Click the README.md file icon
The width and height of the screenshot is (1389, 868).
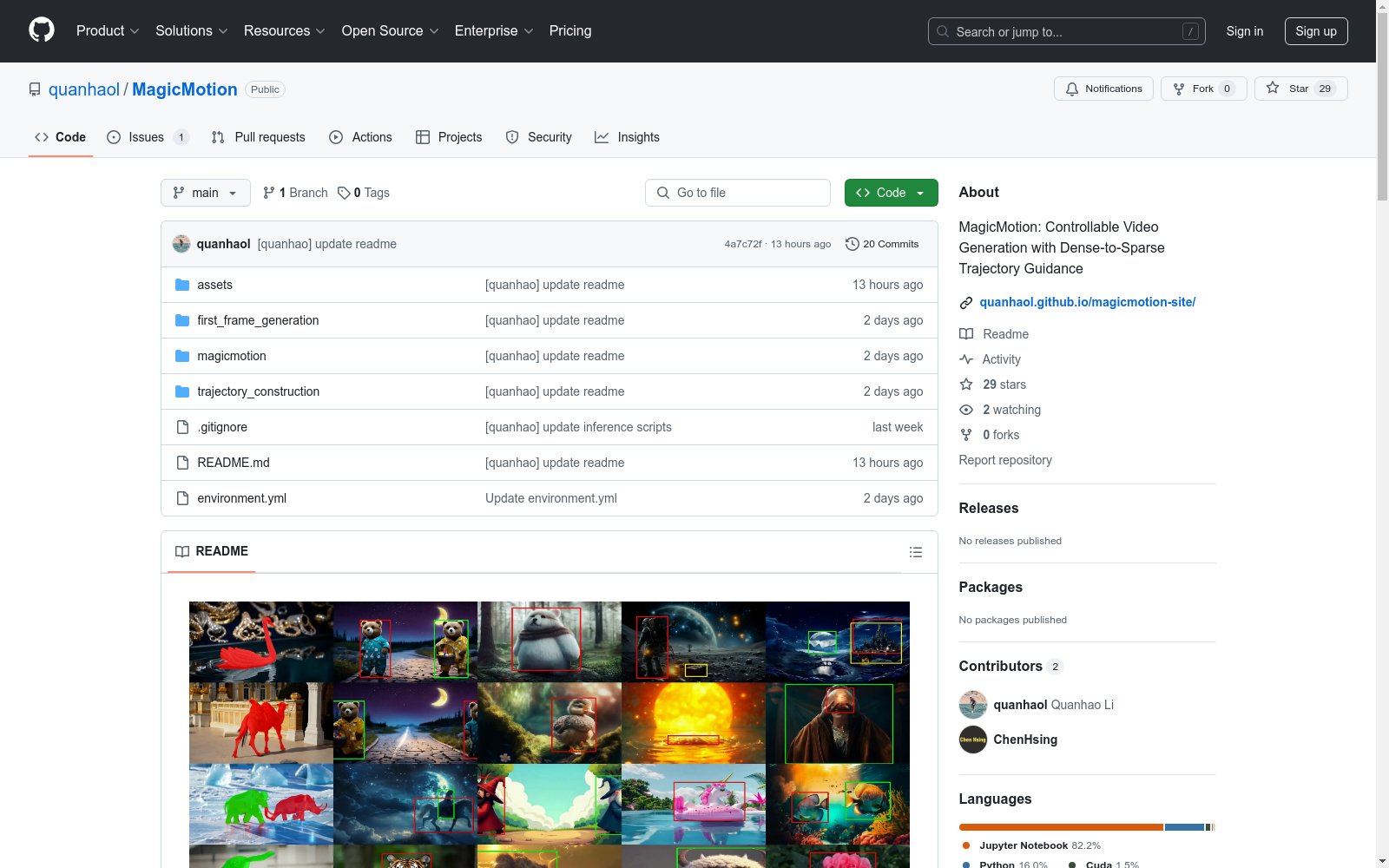tap(182, 463)
